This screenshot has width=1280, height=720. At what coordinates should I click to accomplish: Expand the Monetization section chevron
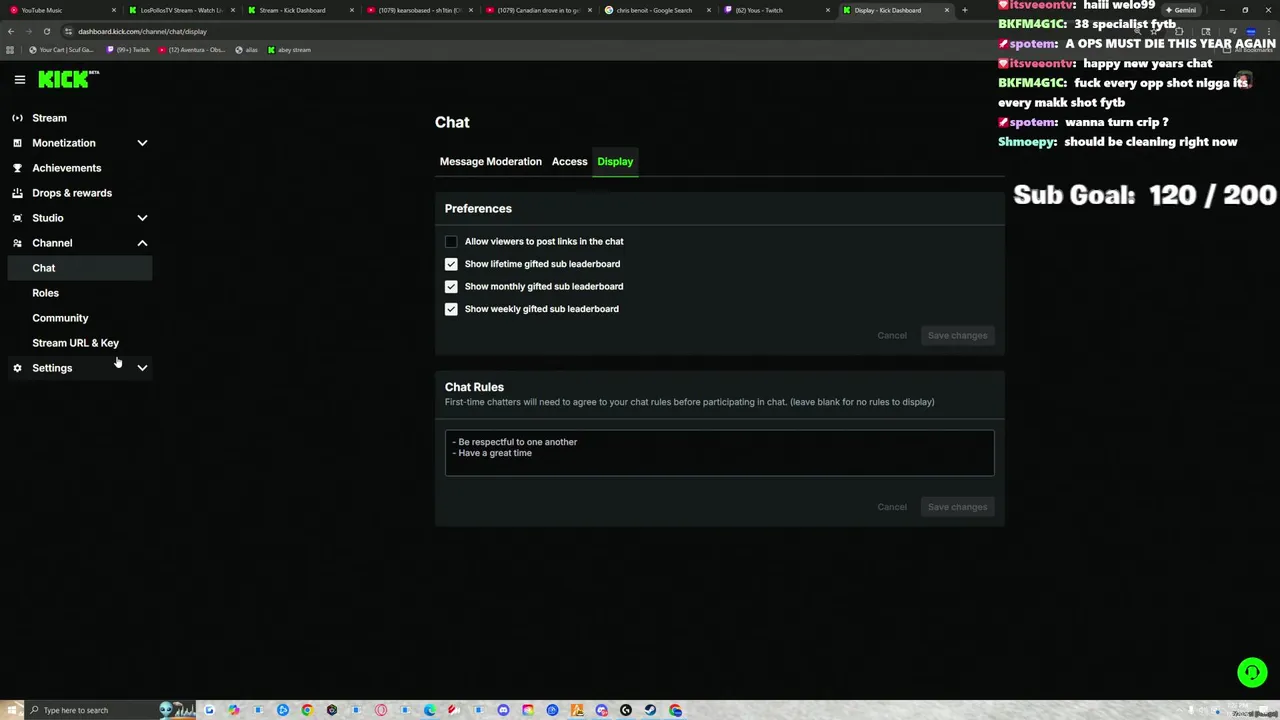tap(142, 143)
